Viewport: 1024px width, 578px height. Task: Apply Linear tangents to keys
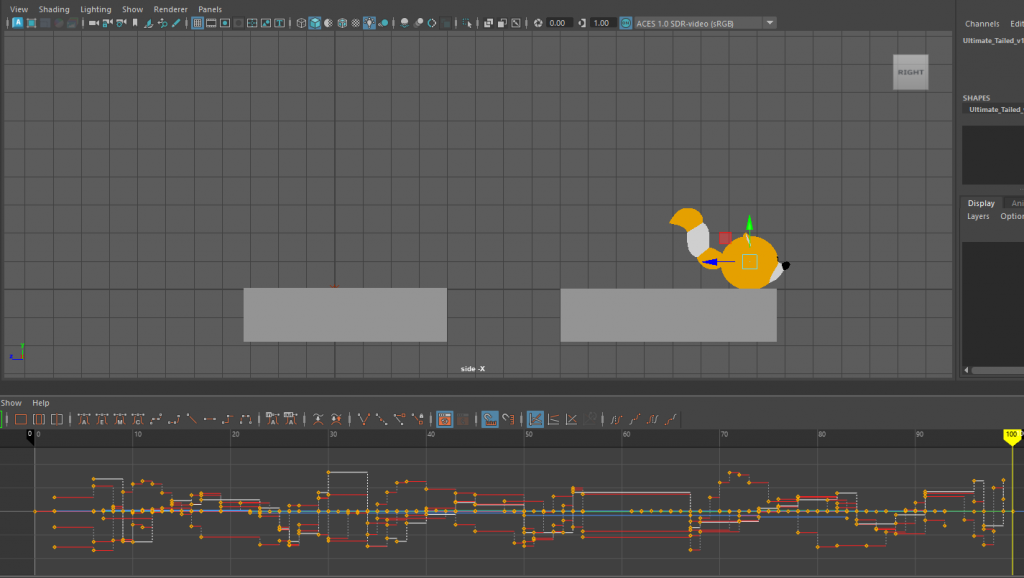[192, 419]
